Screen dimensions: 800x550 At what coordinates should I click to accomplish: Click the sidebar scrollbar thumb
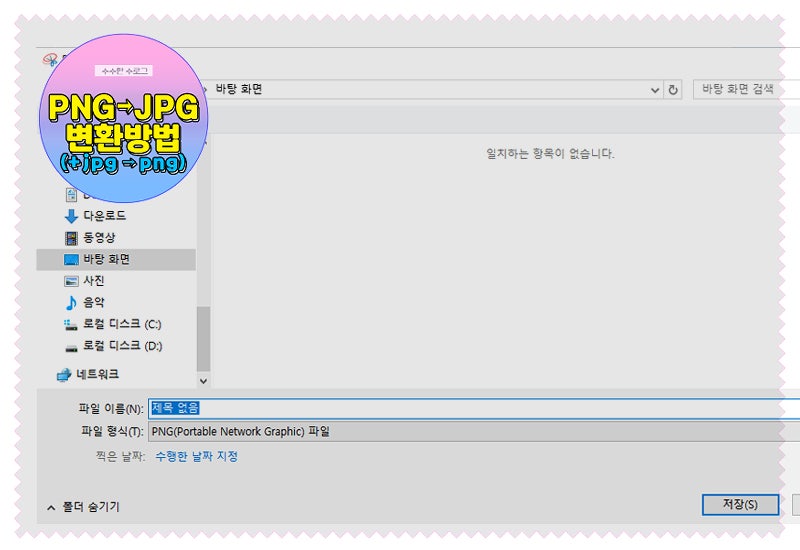[x=203, y=339]
